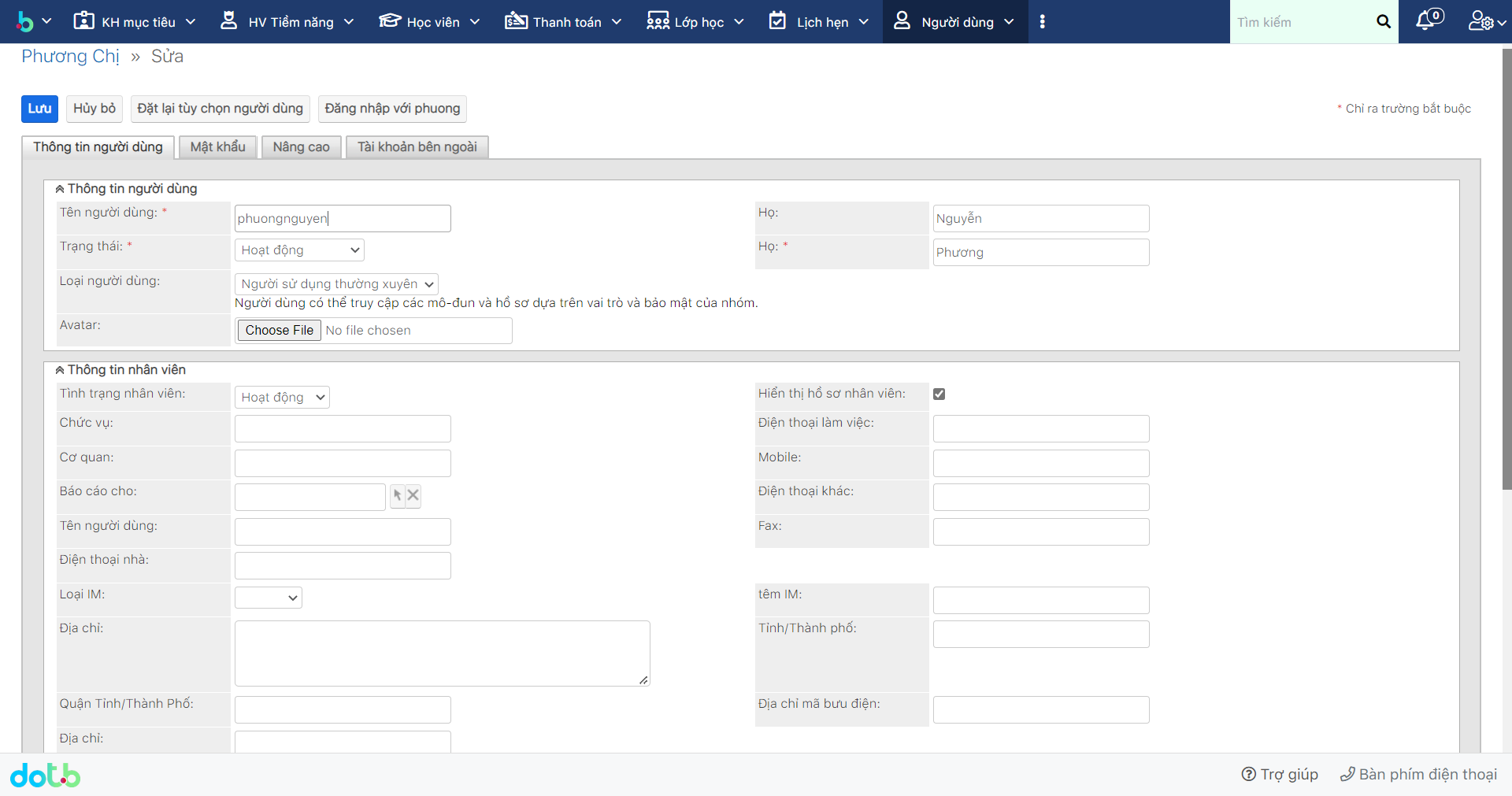Collapse the Thông tin nhân viên section
Viewport: 1512px width, 796px height.
(60, 370)
